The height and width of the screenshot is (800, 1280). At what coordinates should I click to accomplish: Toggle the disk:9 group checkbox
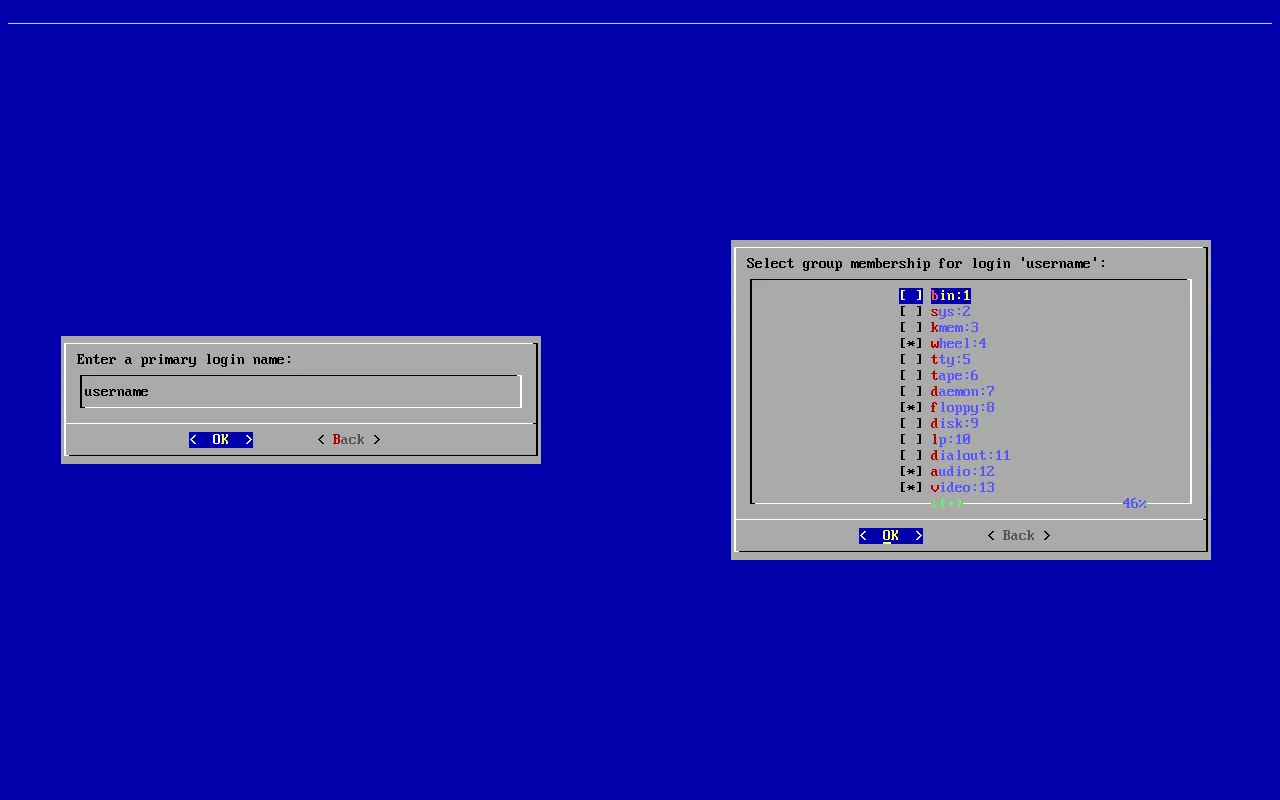911,424
